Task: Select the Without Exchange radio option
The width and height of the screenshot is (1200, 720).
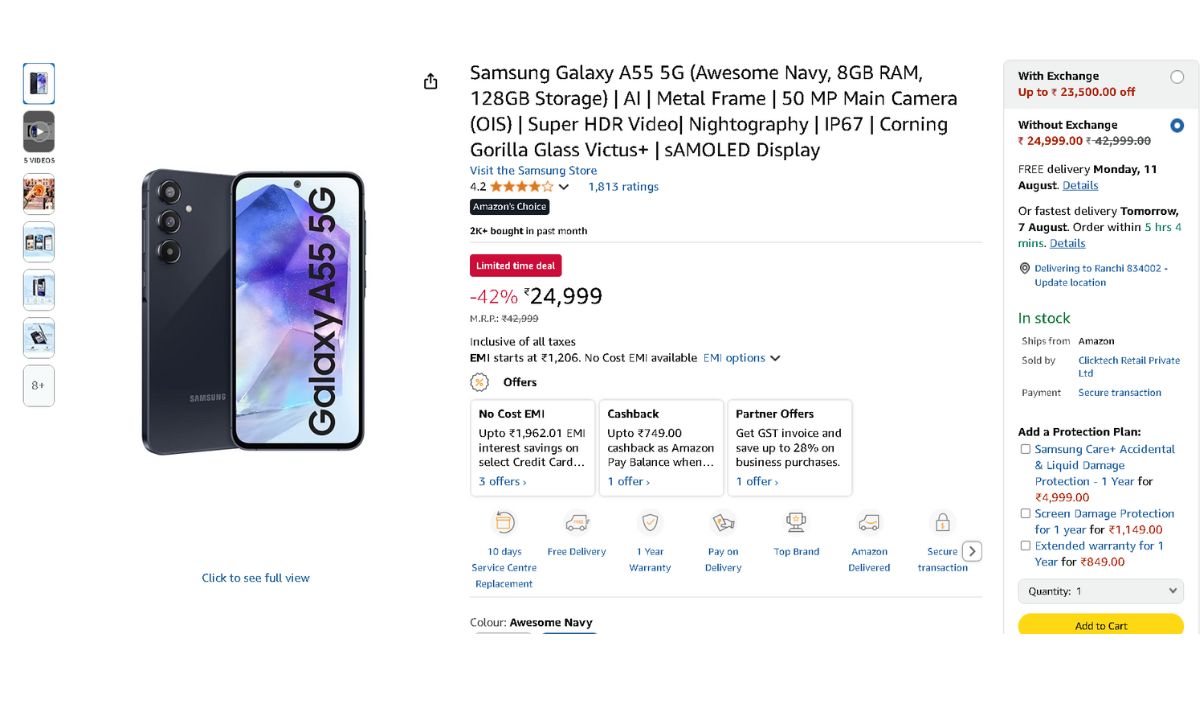Action: tap(1177, 126)
